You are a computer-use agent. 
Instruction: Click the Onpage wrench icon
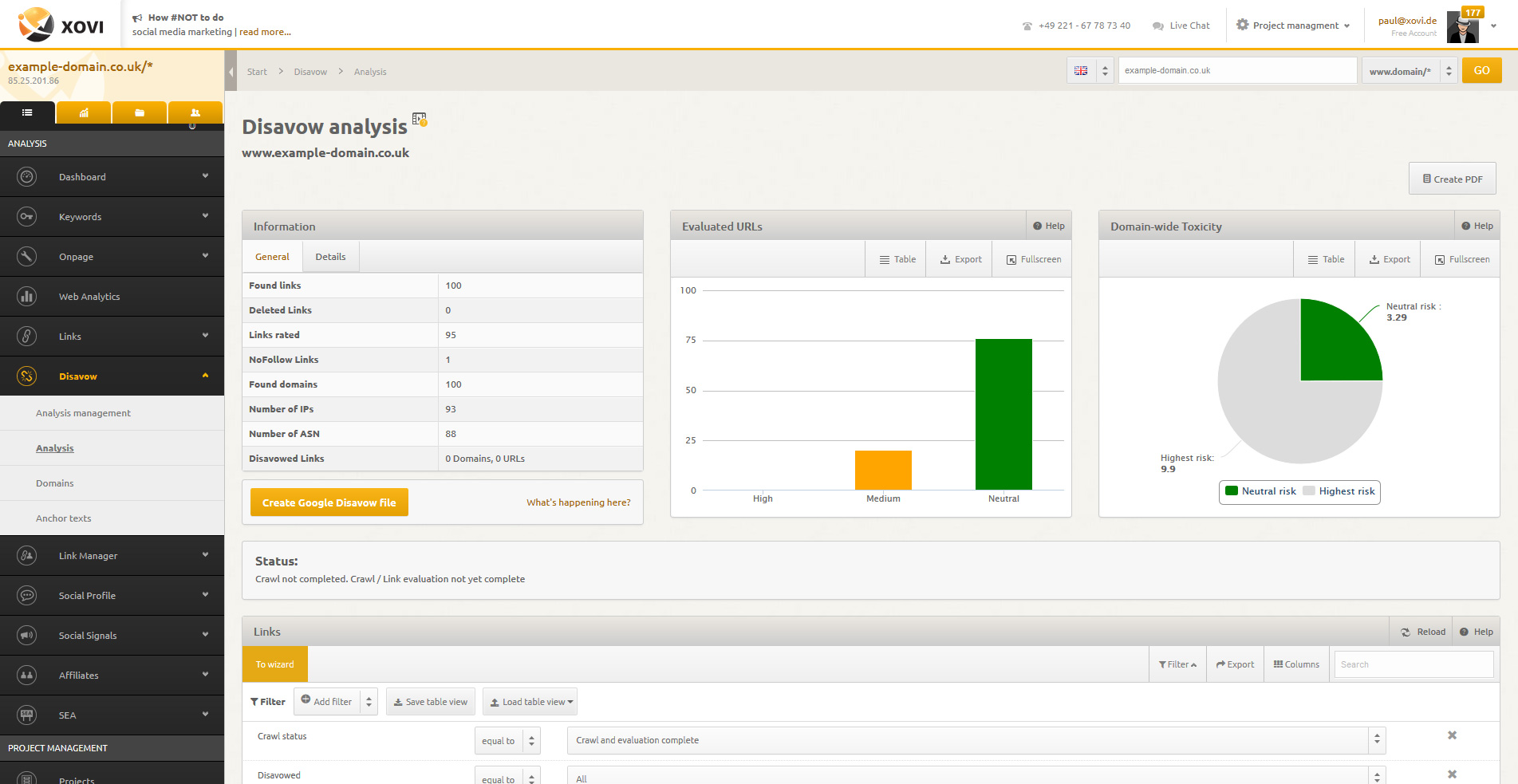pyautogui.click(x=27, y=257)
